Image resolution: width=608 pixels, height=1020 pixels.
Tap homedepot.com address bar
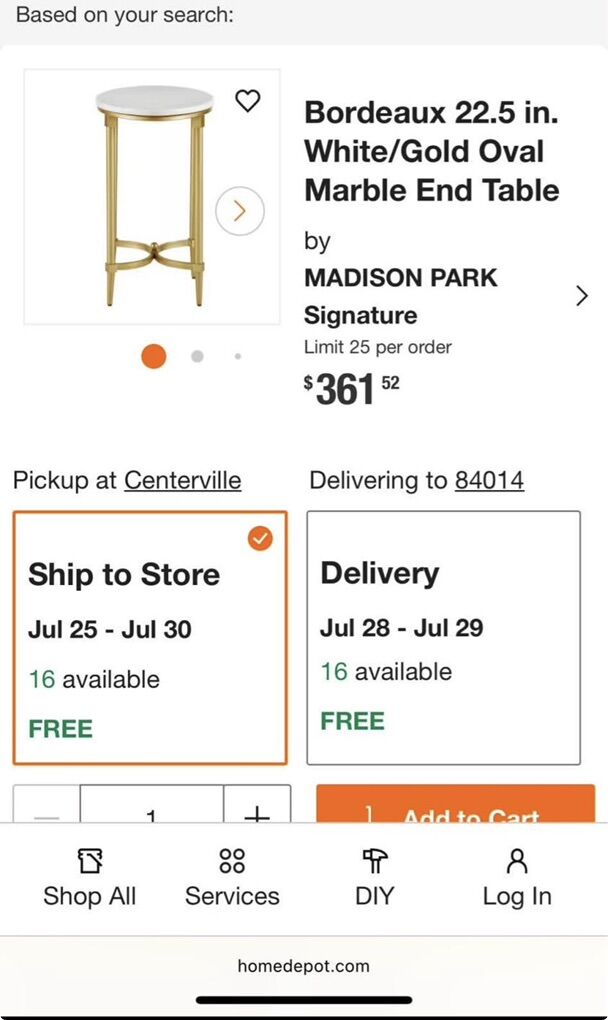tap(304, 966)
